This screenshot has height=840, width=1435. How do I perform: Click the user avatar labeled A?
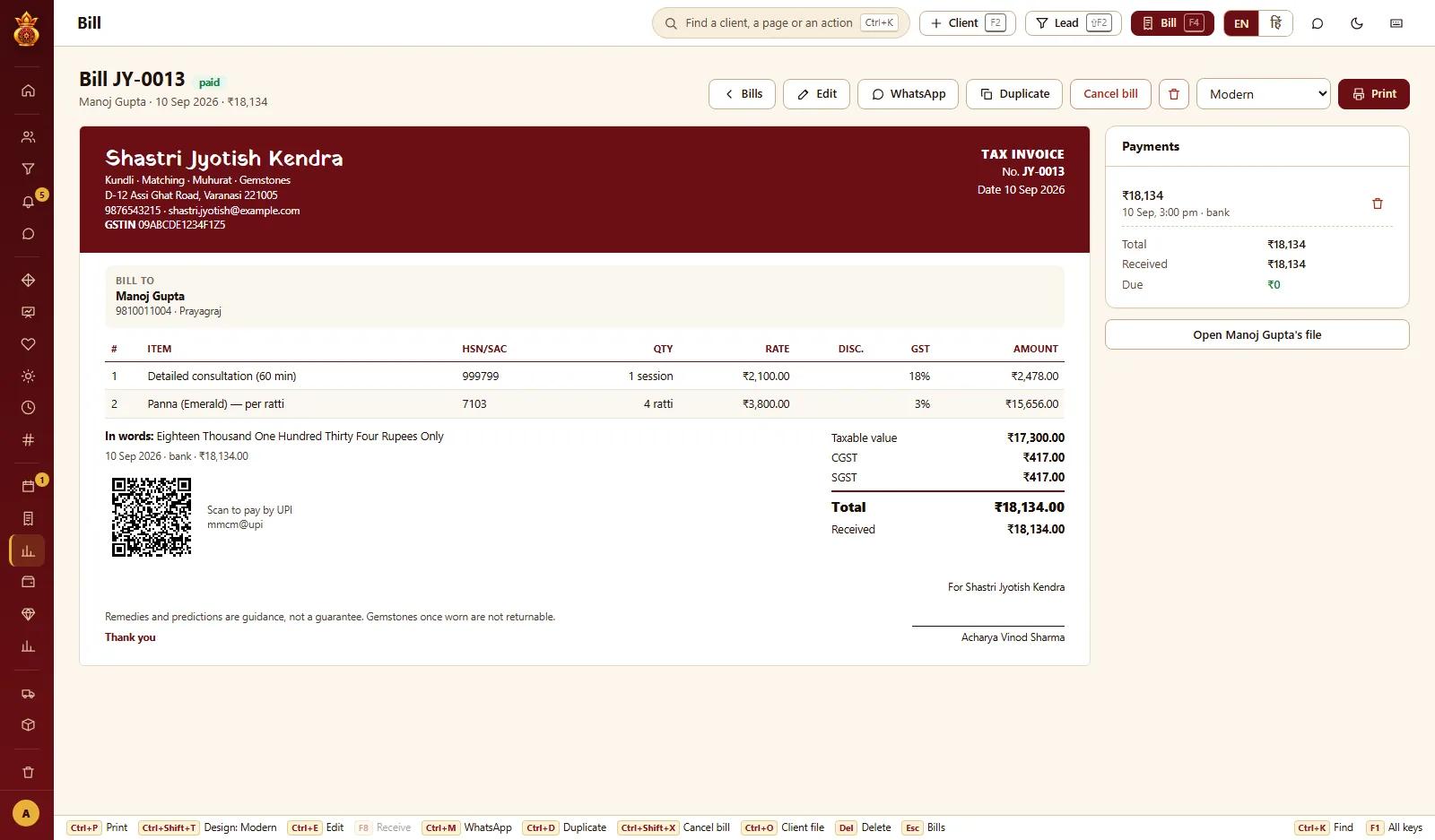point(26,814)
